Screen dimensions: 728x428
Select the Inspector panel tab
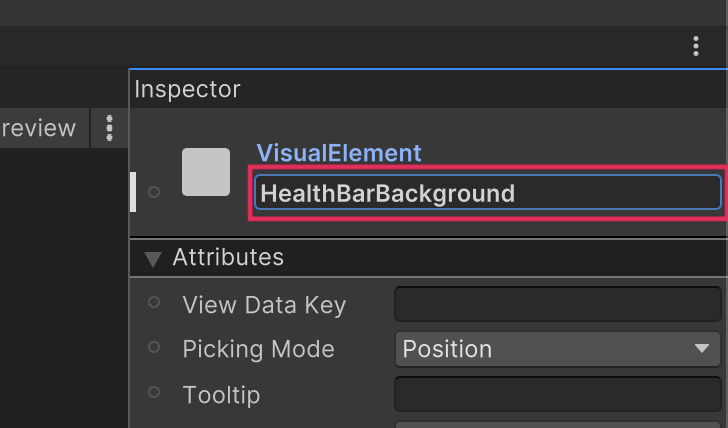[188, 89]
